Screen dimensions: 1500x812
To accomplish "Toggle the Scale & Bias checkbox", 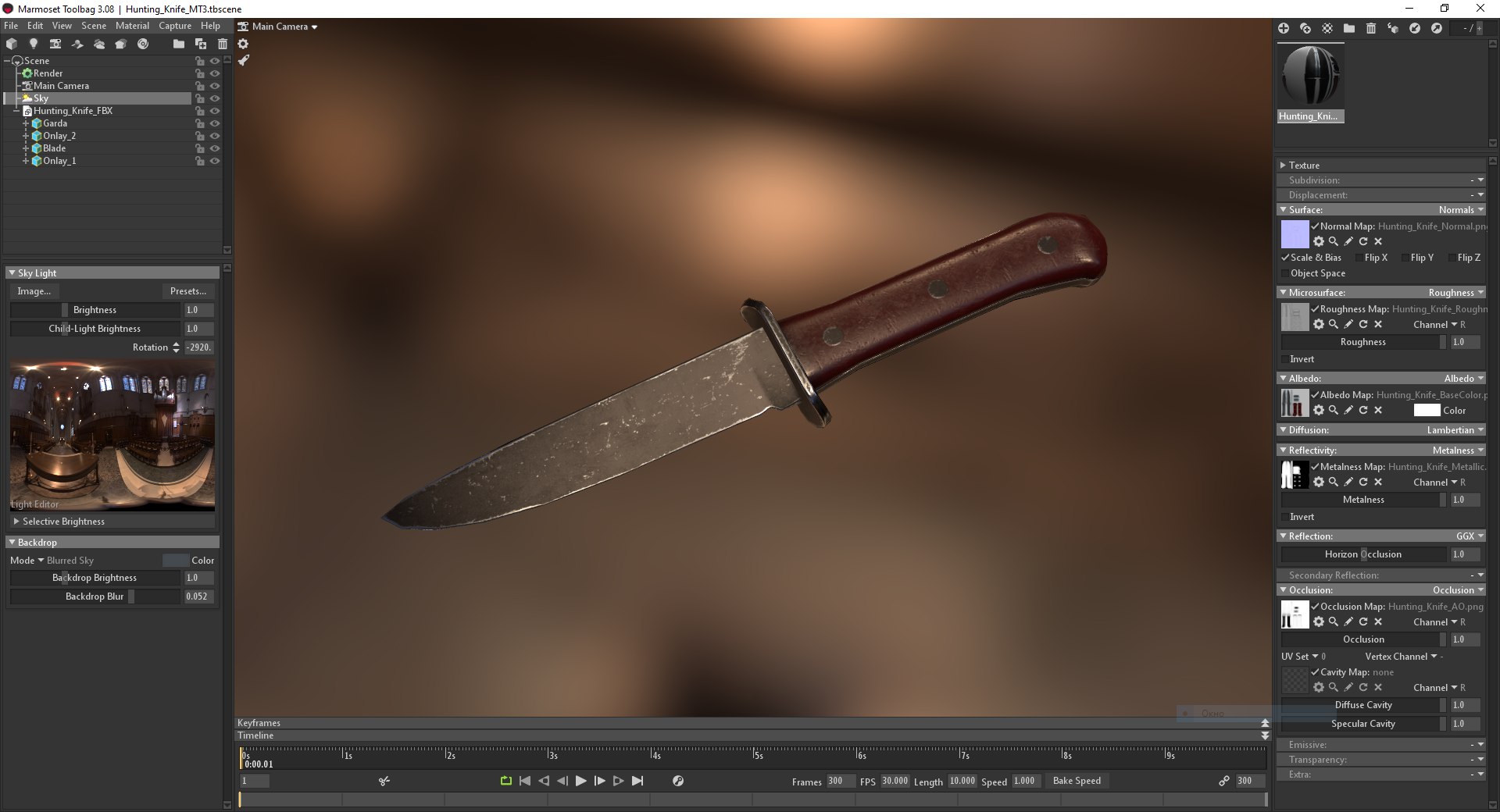I will point(1285,258).
